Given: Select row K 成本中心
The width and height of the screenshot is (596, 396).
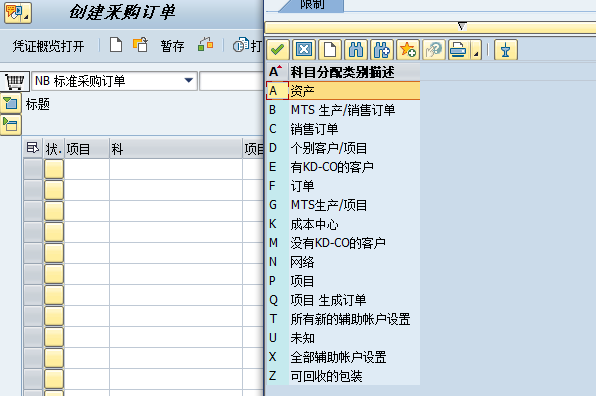Looking at the screenshot, I should point(343,224).
